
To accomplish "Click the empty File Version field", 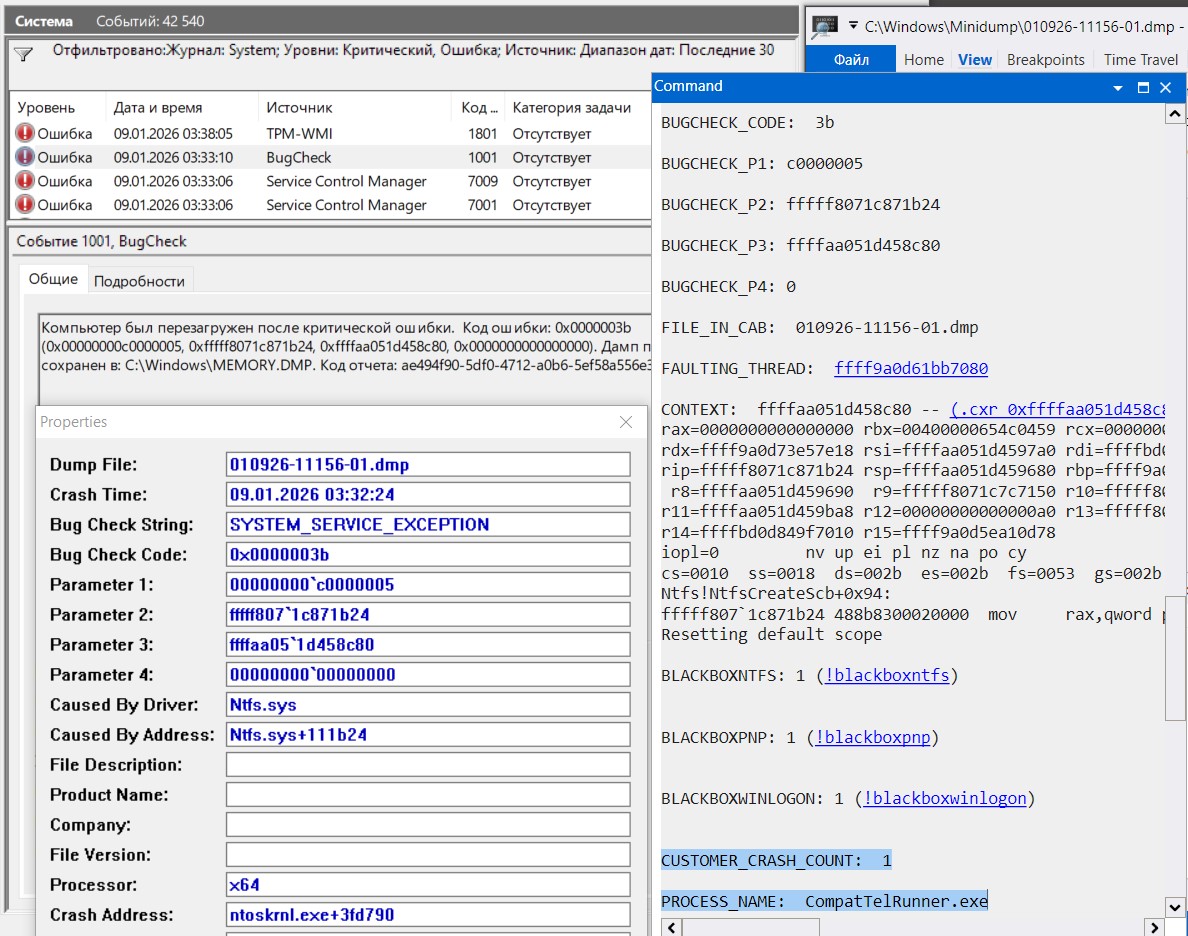I will 428,855.
